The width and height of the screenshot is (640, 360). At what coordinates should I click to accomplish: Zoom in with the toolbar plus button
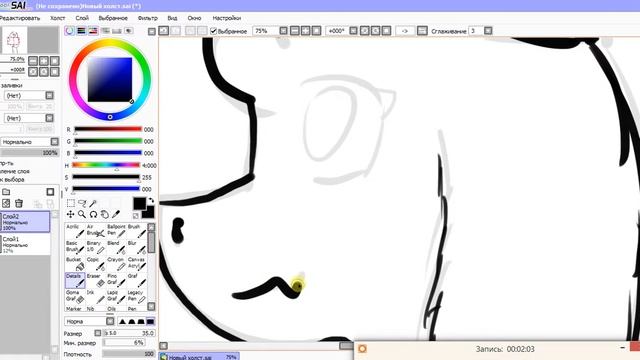click(x=305, y=31)
